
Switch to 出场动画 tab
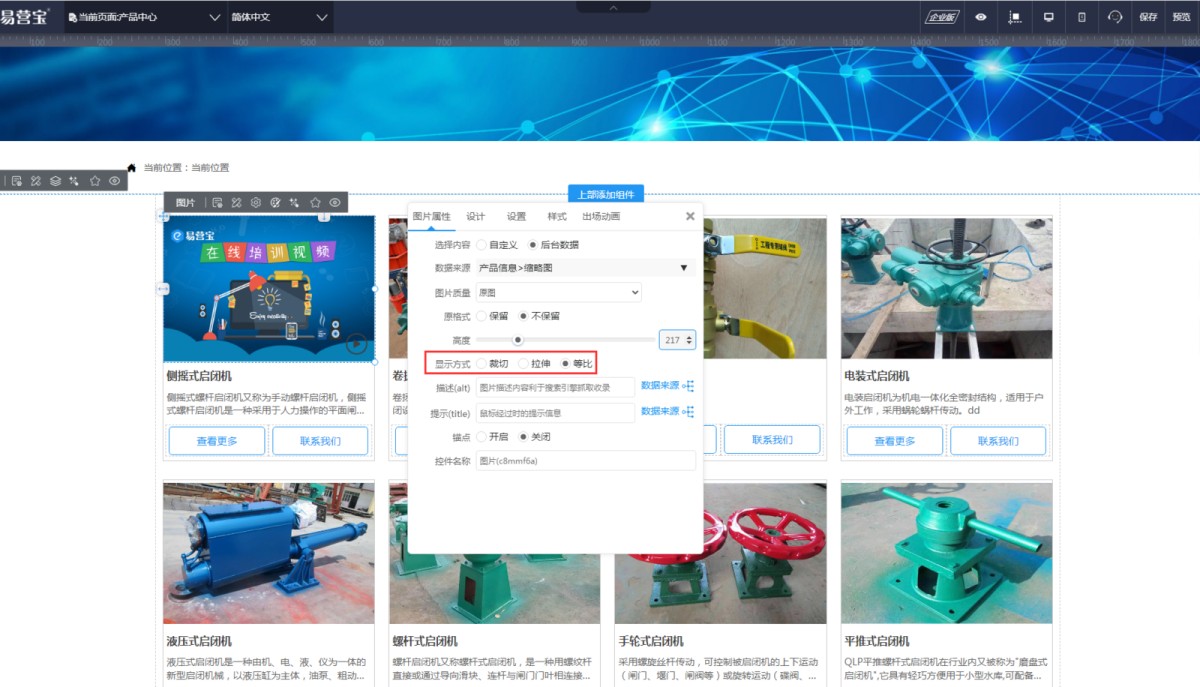point(601,216)
